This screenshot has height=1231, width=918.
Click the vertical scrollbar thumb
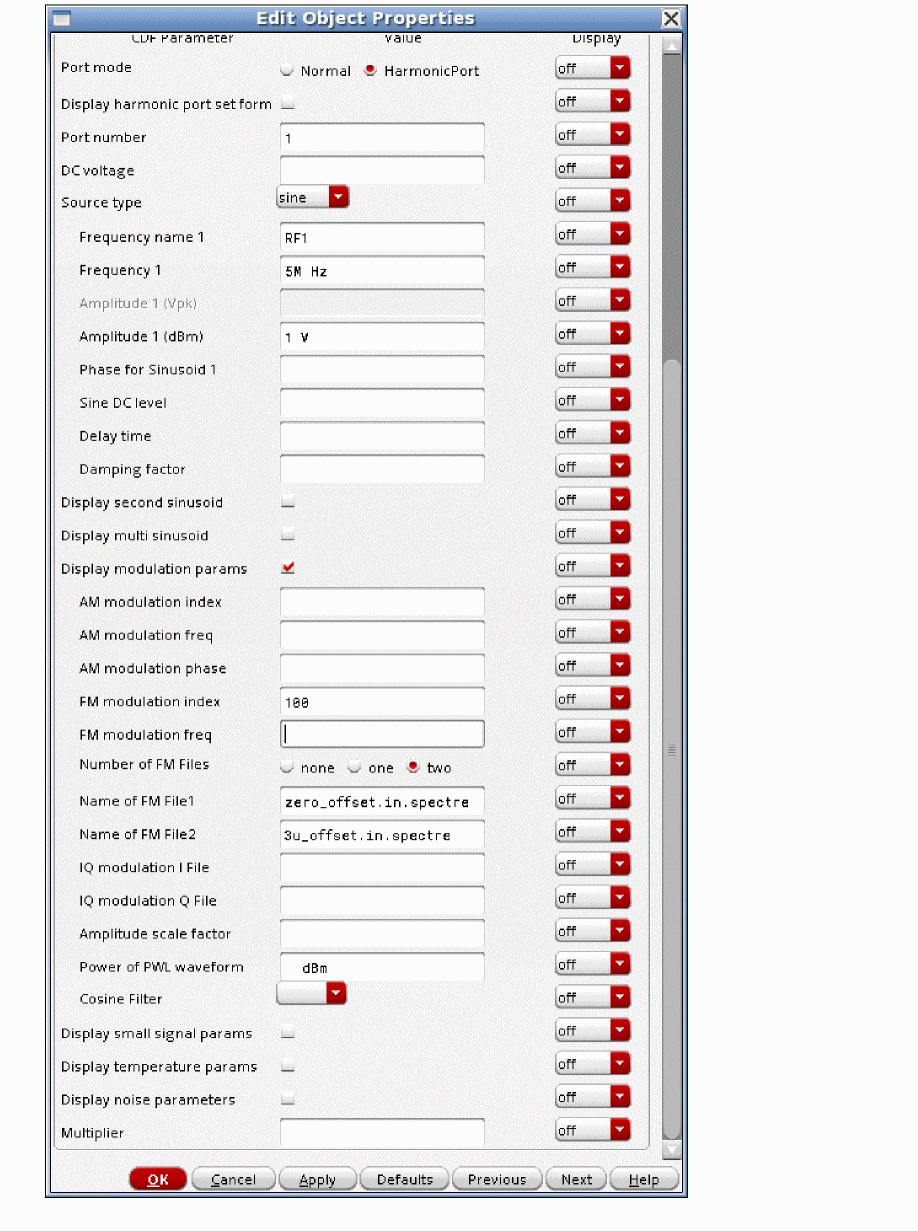pyautogui.click(x=672, y=748)
